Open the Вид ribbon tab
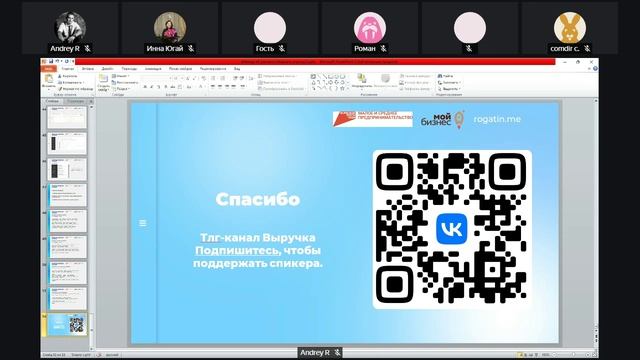Screen dimensions: 640x360 click(x=237, y=69)
